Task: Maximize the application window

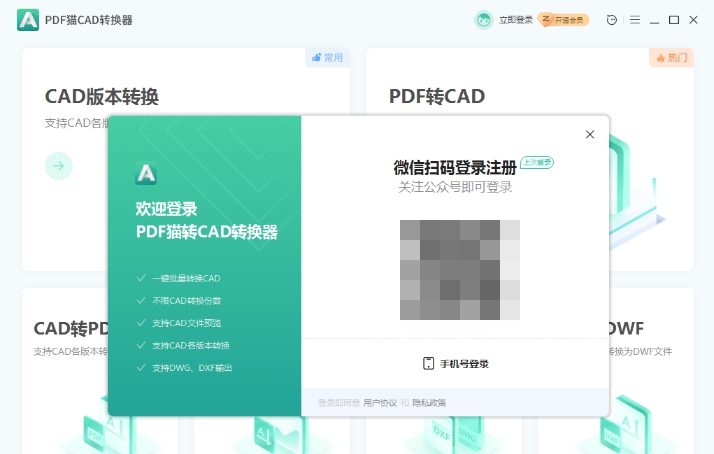Action: click(674, 20)
